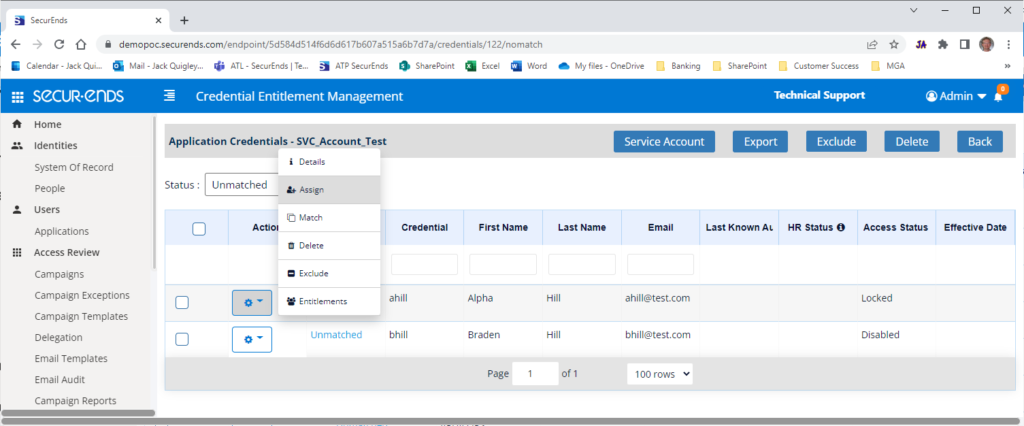This screenshot has width=1024, height=426.
Task: Click the Home house icon in sidebar
Action: (x=18, y=124)
